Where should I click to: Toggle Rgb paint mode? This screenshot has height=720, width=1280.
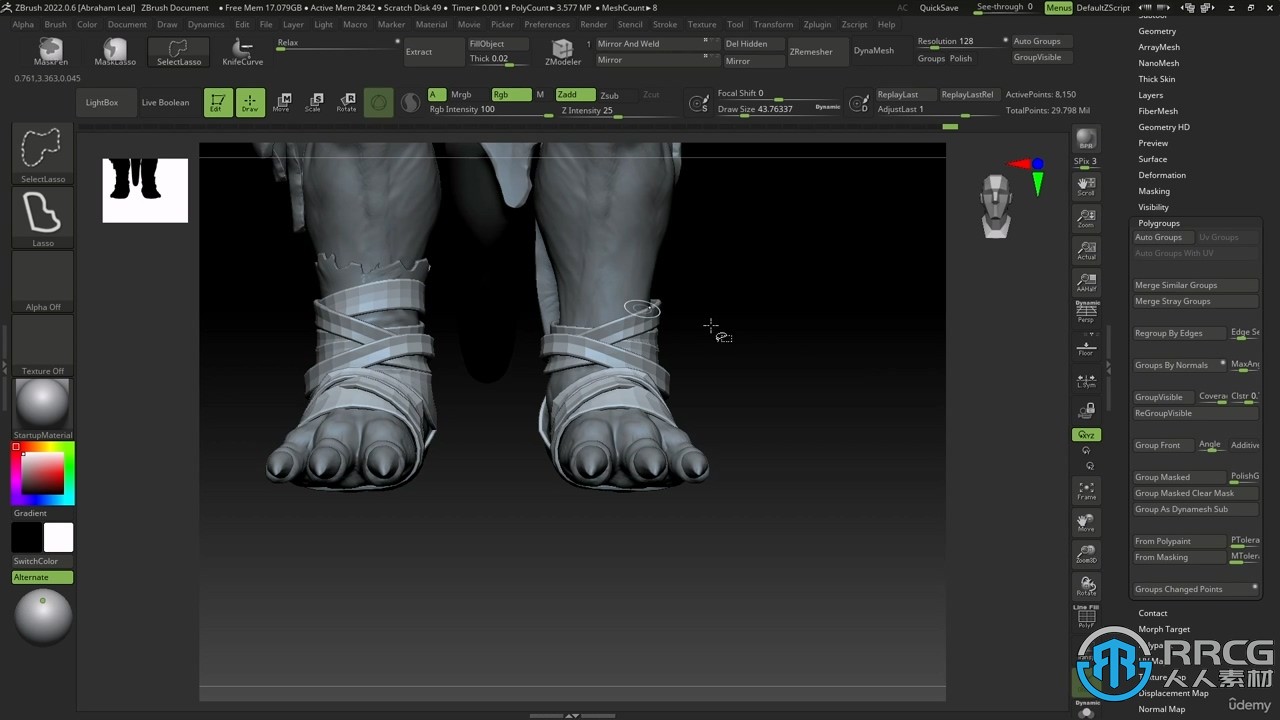tap(511, 94)
